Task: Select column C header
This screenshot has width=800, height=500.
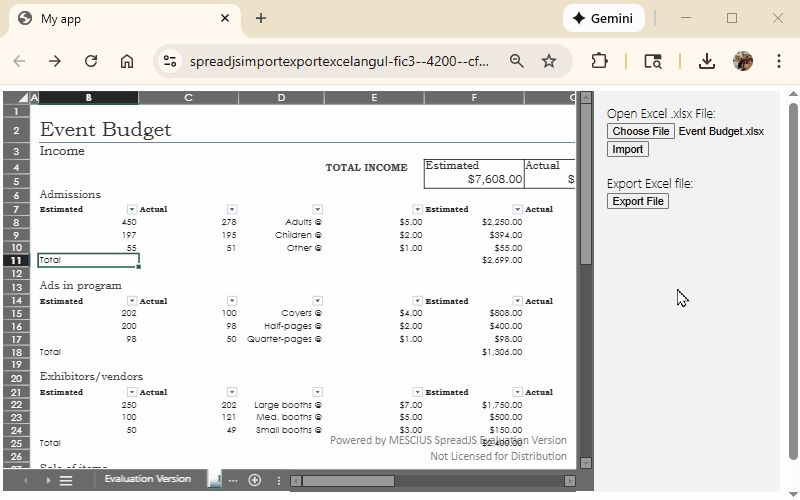Action: (188, 97)
